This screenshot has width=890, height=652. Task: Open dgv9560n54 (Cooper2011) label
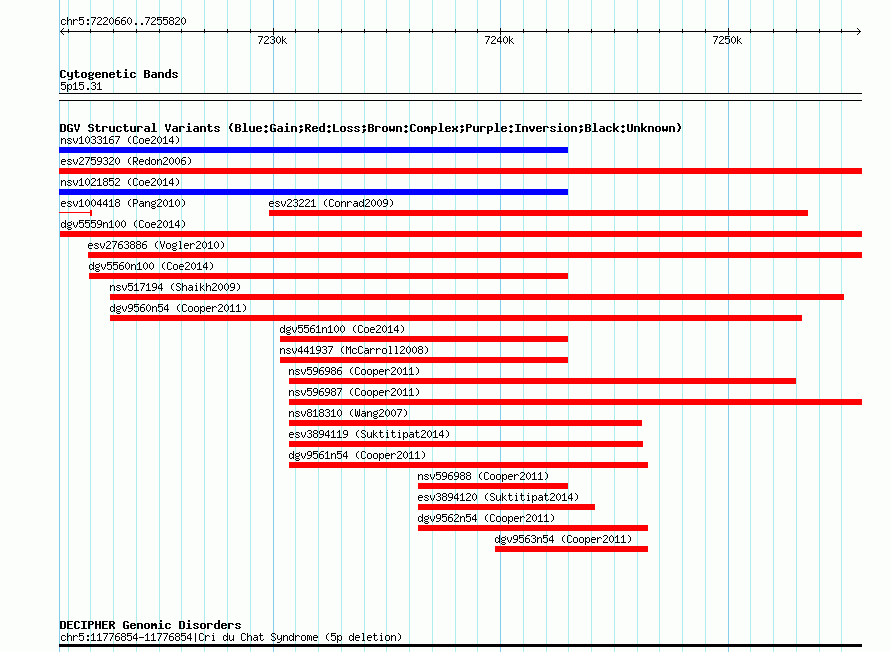pos(178,308)
